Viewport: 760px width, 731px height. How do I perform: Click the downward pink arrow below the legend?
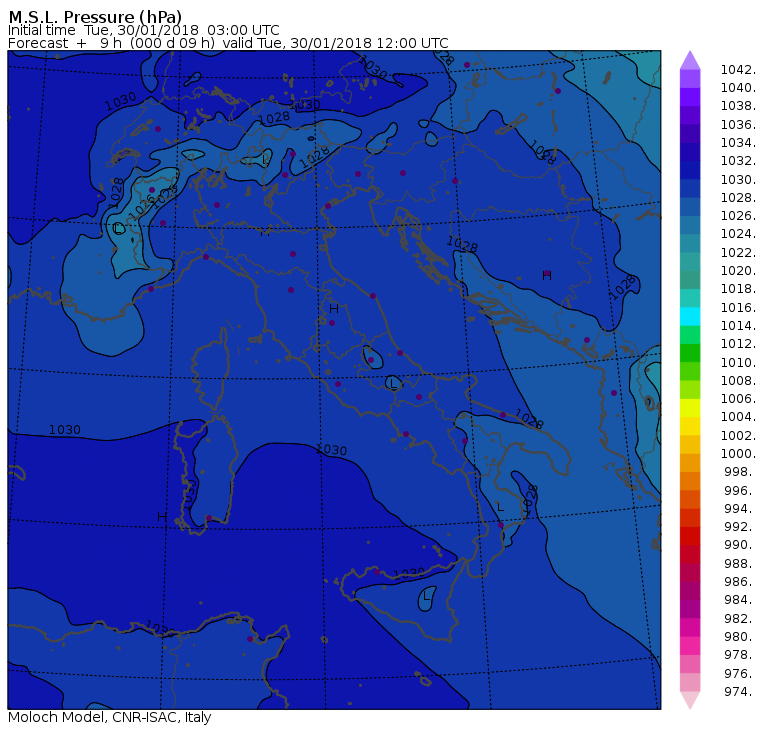690,700
